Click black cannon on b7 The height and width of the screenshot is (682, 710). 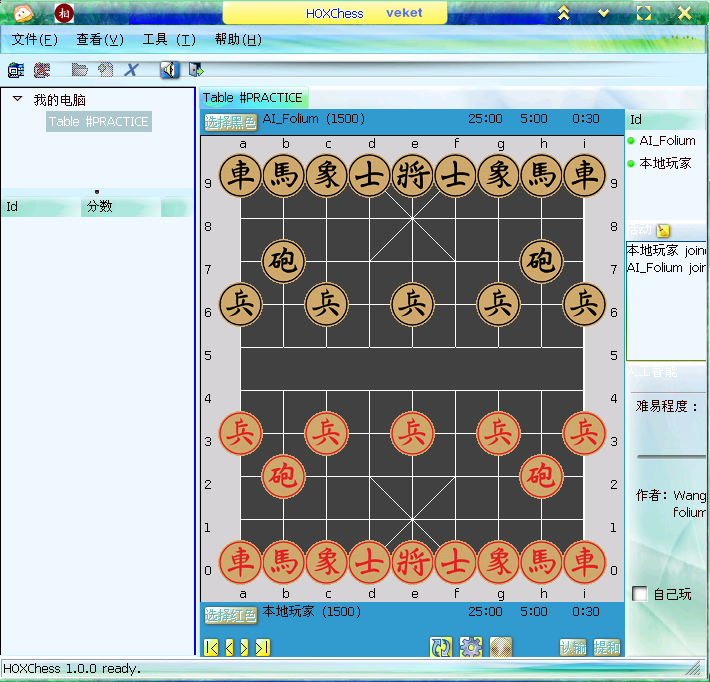(x=283, y=261)
